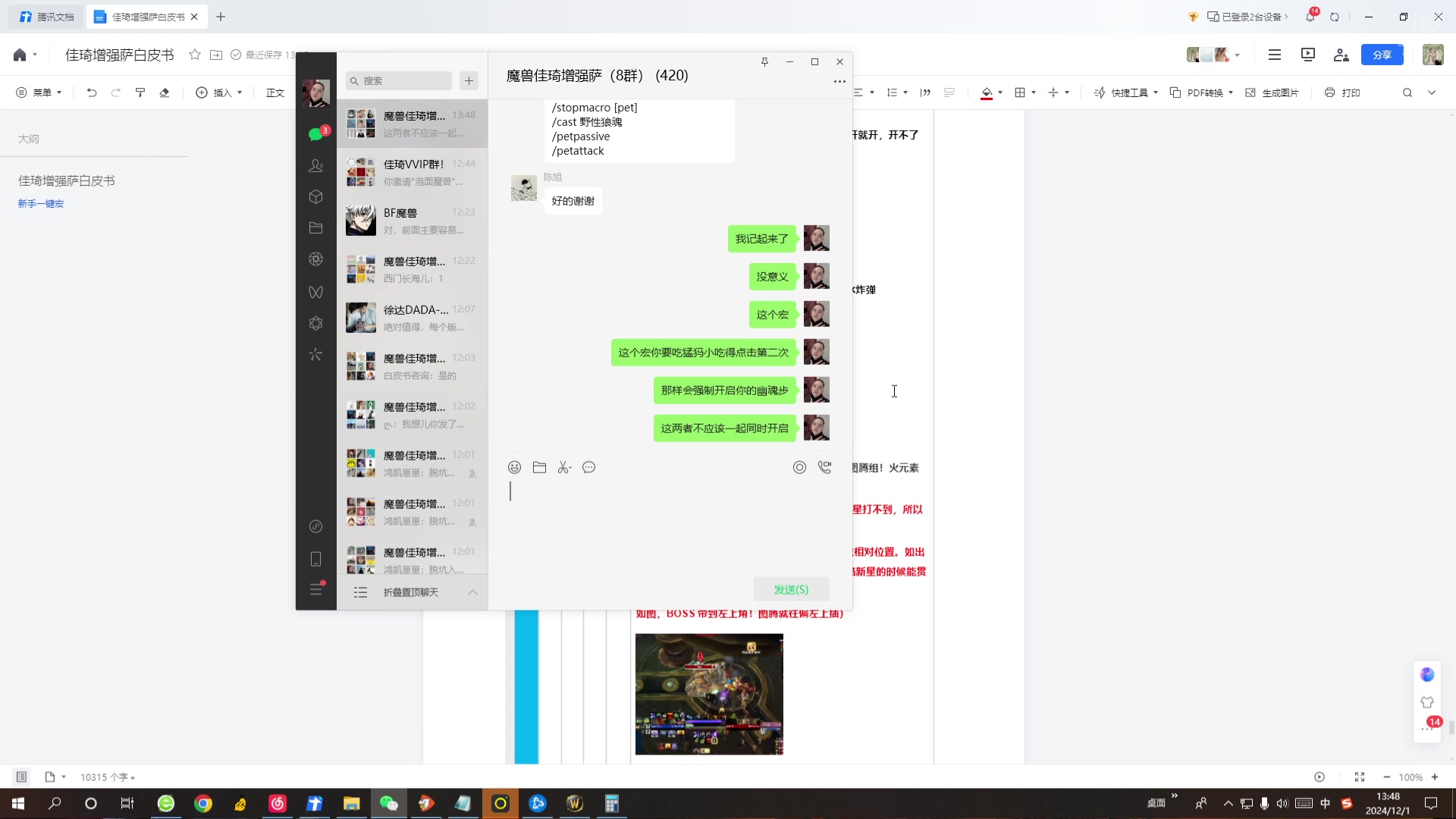Open the fill color dropdown arrow

point(1000,93)
